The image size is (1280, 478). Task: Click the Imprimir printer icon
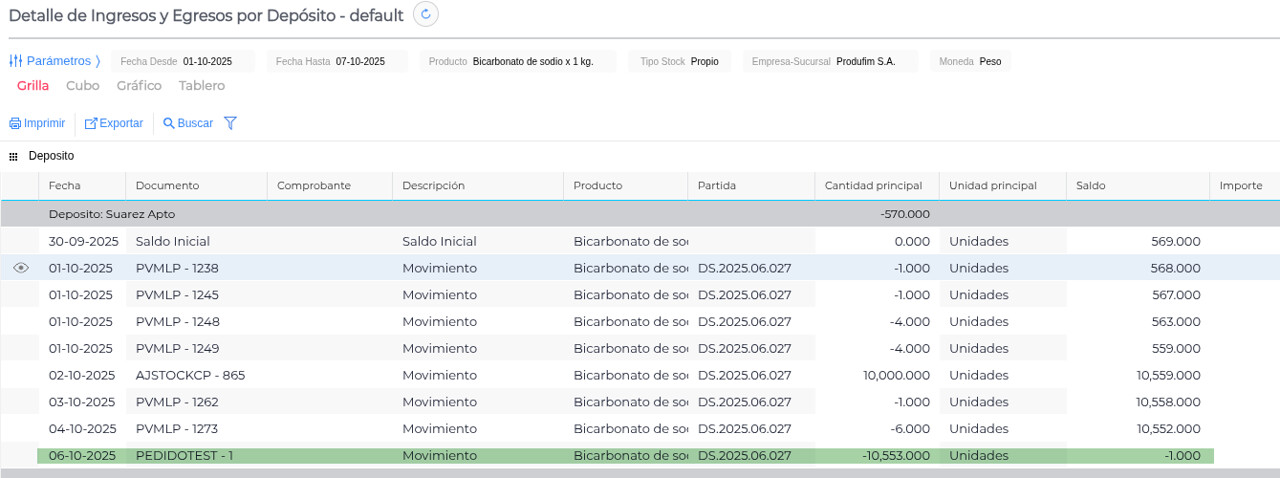[15, 123]
